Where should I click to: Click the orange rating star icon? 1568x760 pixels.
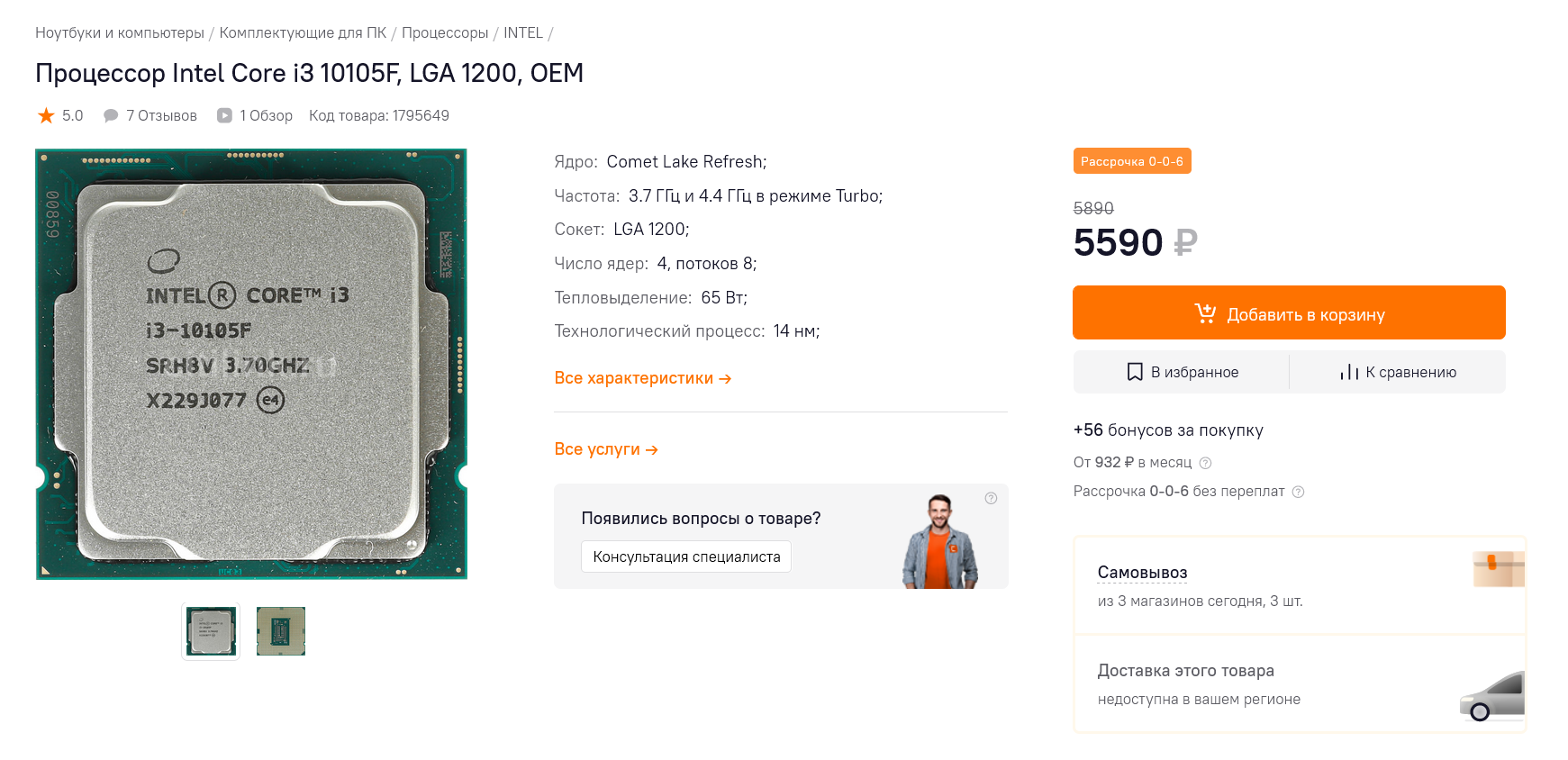pyautogui.click(x=46, y=115)
